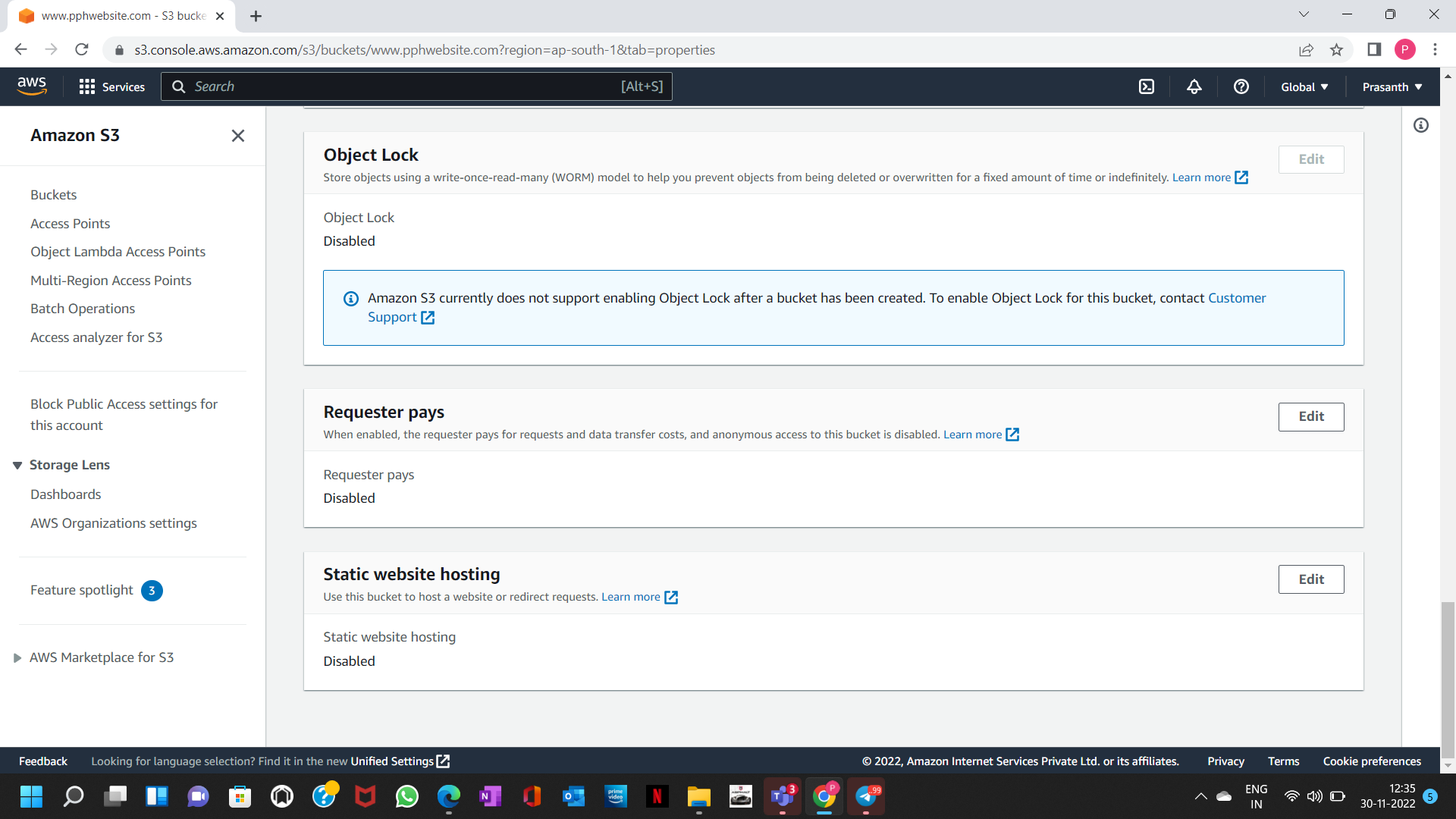
Task: Edit Static website hosting
Action: coord(1311,580)
